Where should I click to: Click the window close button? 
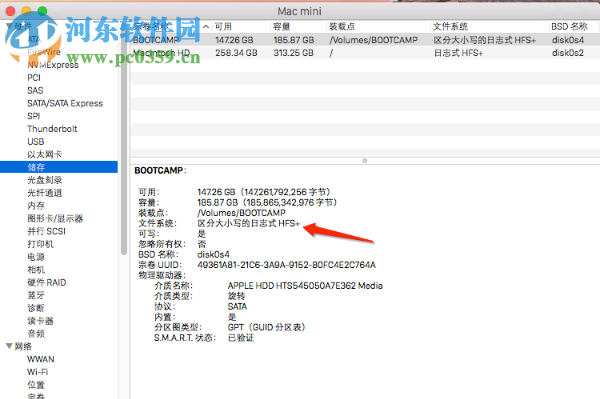pyautogui.click(x=10, y=11)
